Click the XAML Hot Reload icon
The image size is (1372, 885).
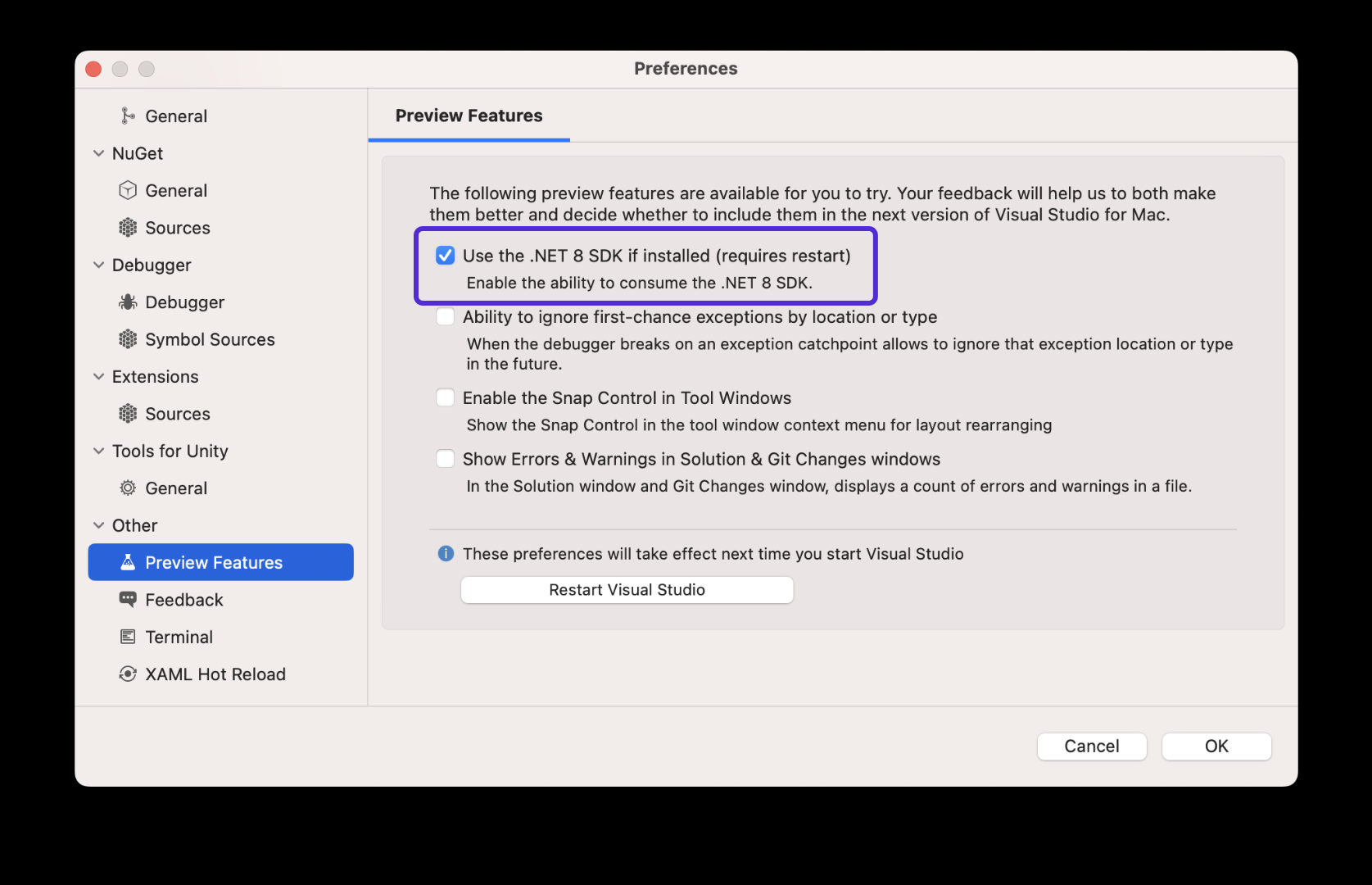128,674
